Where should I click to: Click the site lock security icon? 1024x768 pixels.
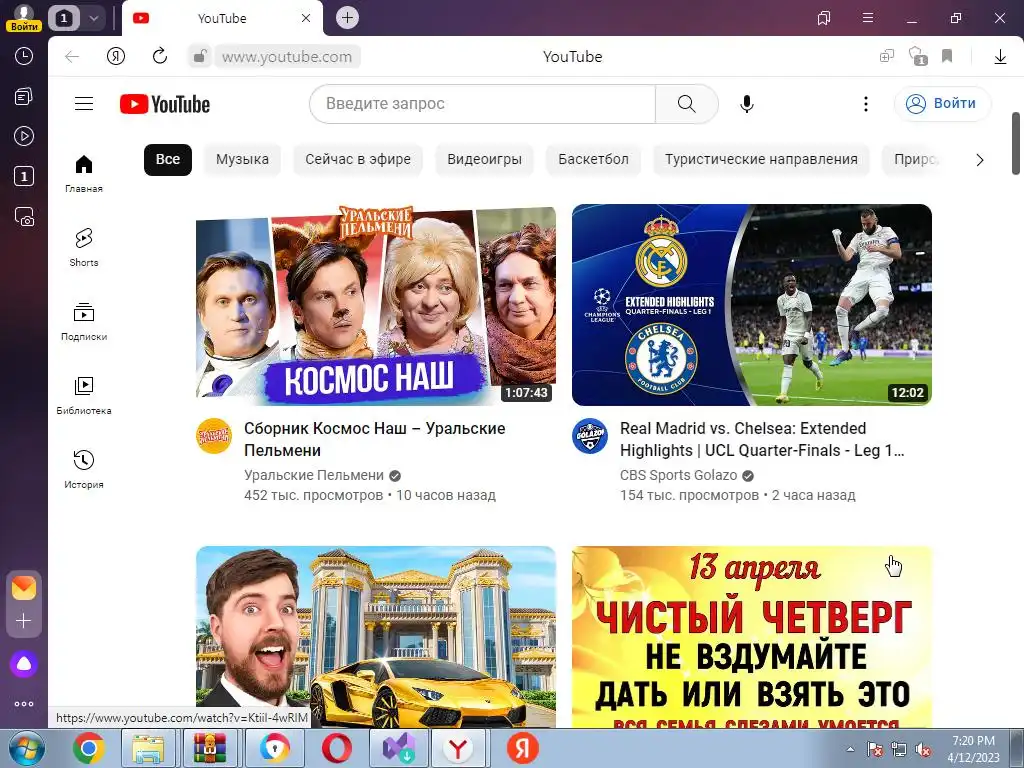[200, 56]
